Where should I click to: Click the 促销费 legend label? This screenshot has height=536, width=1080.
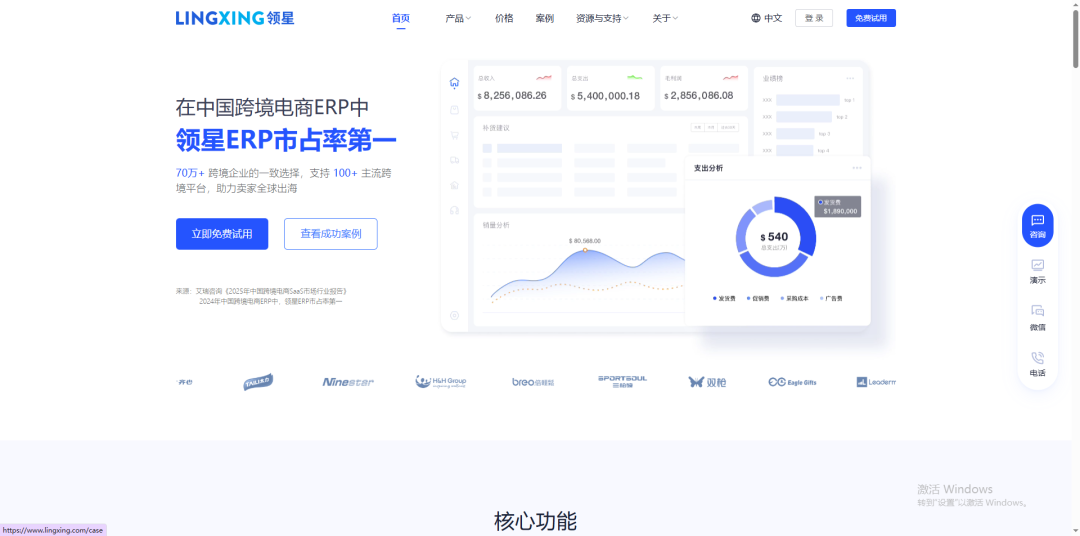click(x=760, y=298)
